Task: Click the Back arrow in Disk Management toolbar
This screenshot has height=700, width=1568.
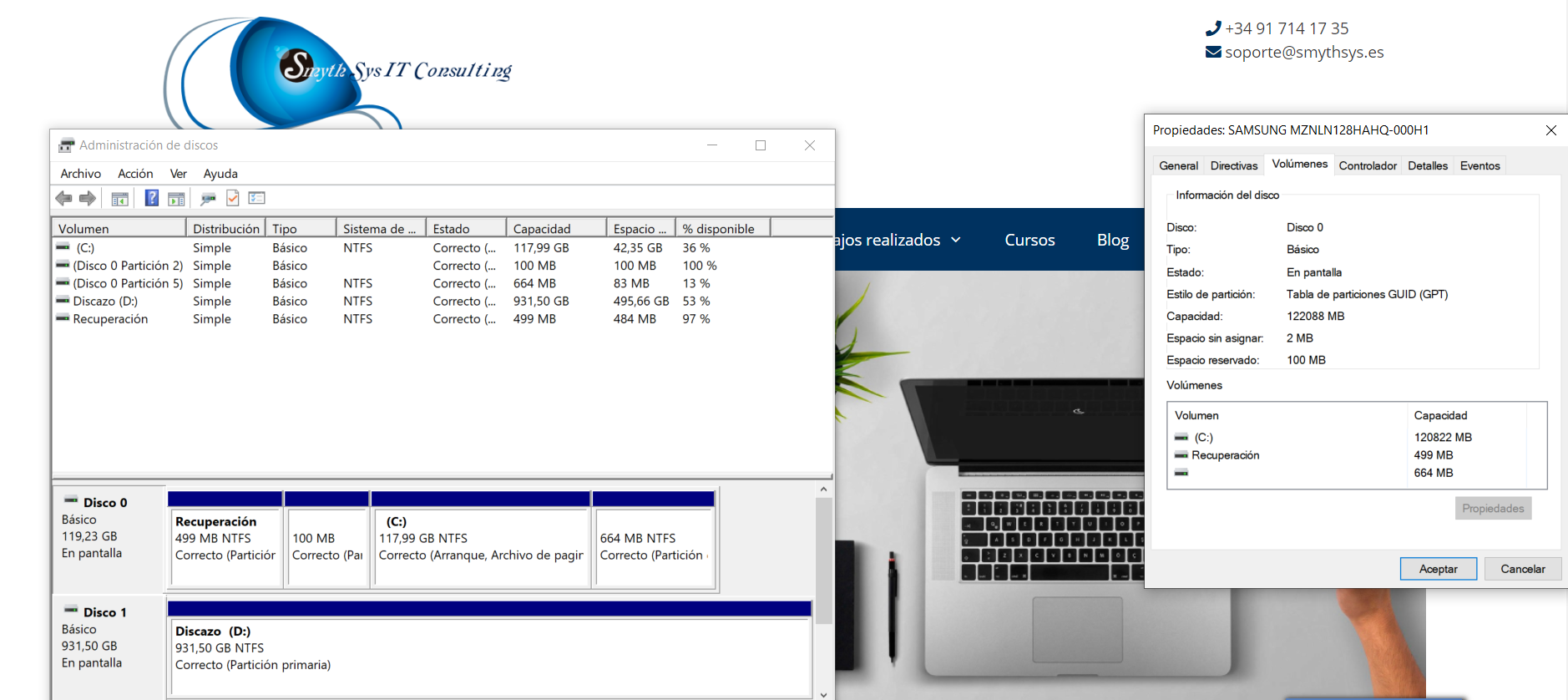Action: tap(63, 198)
